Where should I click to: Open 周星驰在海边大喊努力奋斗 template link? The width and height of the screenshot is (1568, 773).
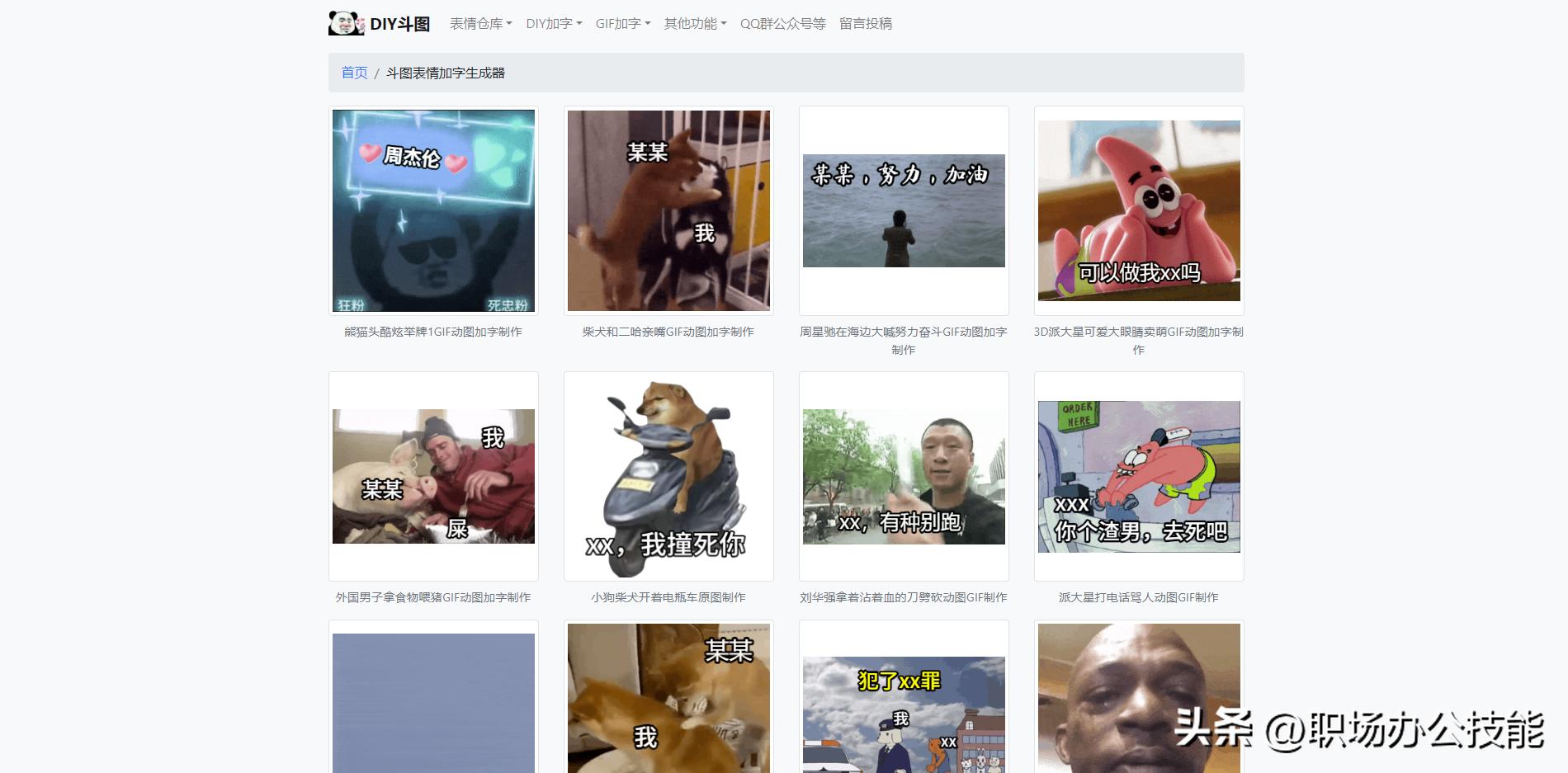tap(903, 340)
